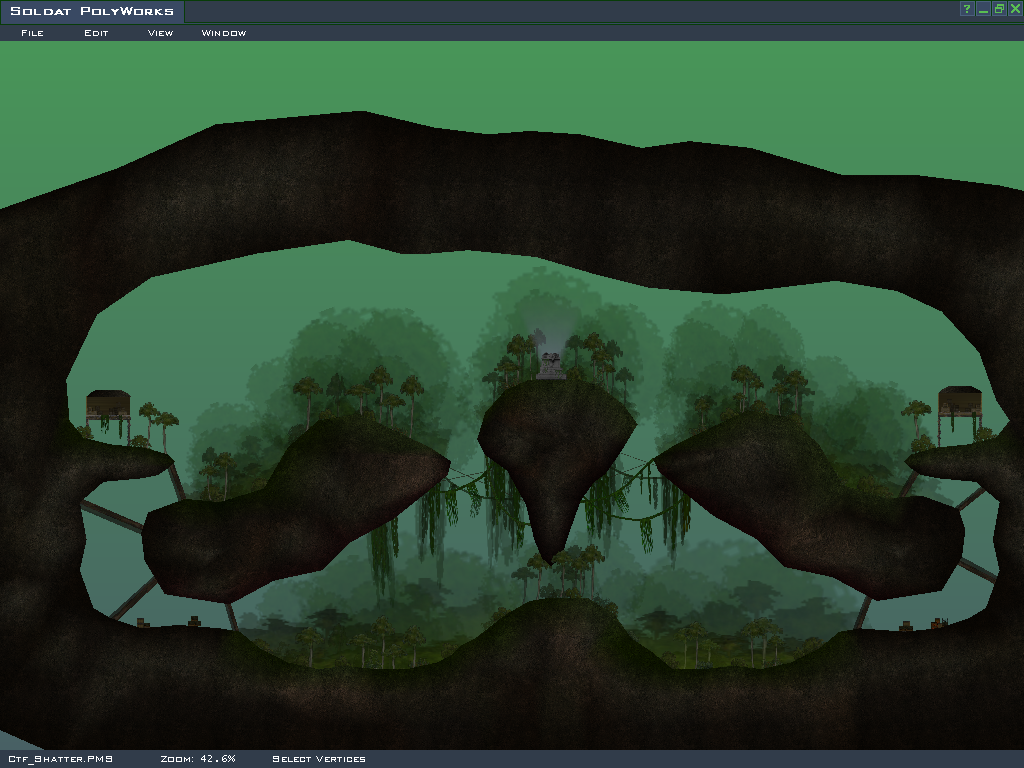Minimize the PolyWorks window
The height and width of the screenshot is (768, 1024).
click(983, 9)
